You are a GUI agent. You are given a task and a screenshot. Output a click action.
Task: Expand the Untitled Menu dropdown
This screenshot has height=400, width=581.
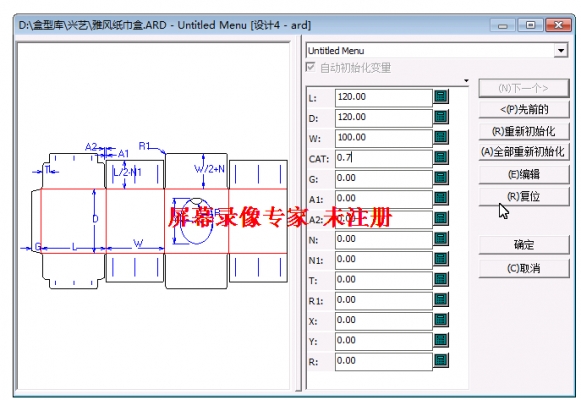pyautogui.click(x=561, y=50)
